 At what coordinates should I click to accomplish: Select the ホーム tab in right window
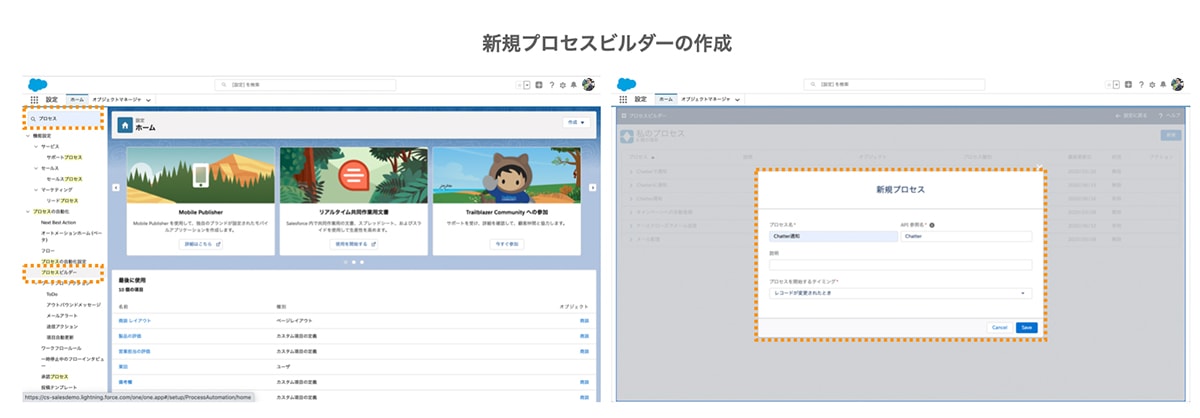(x=666, y=100)
